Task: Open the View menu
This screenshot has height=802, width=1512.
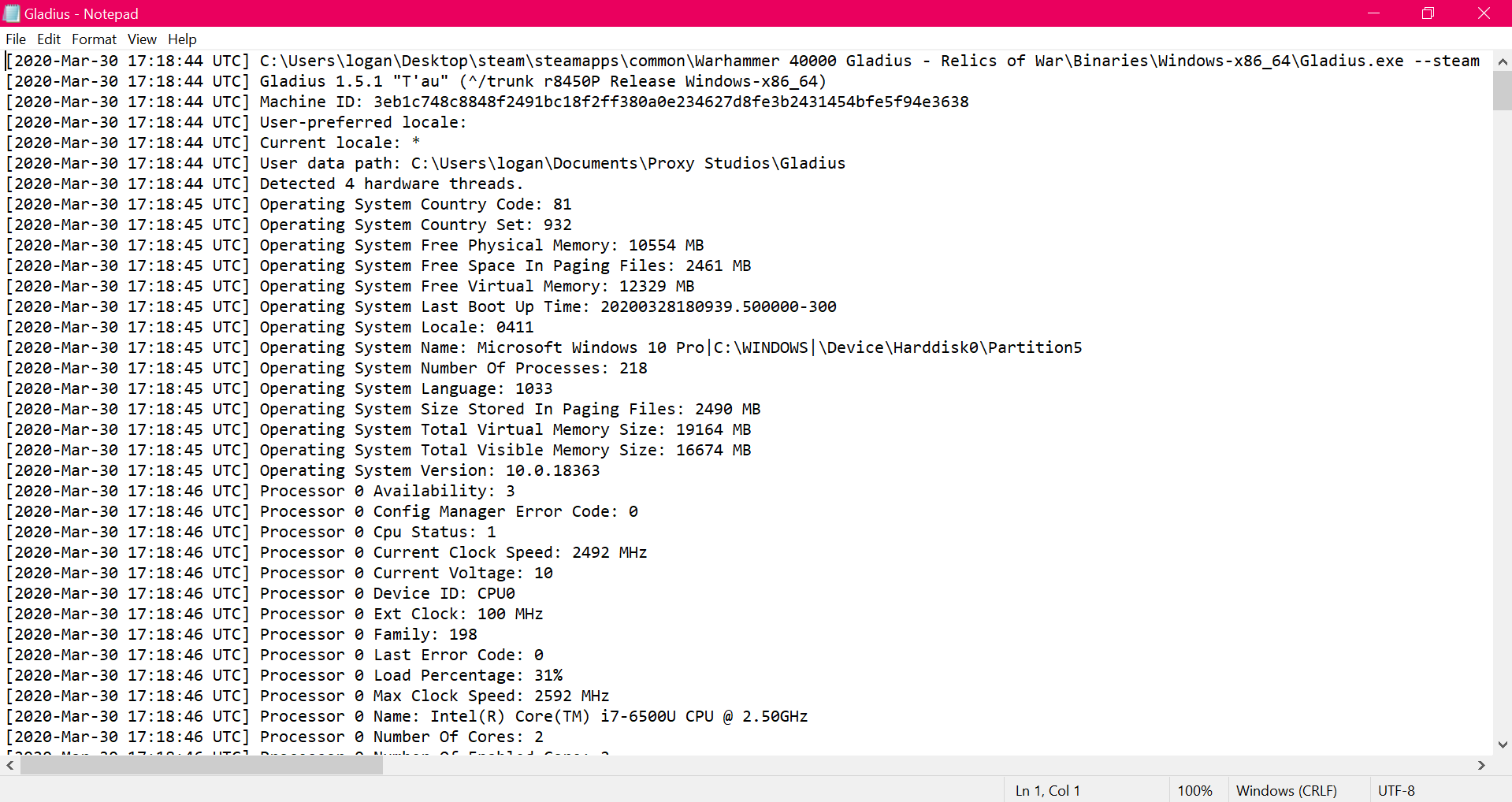Action: click(142, 39)
